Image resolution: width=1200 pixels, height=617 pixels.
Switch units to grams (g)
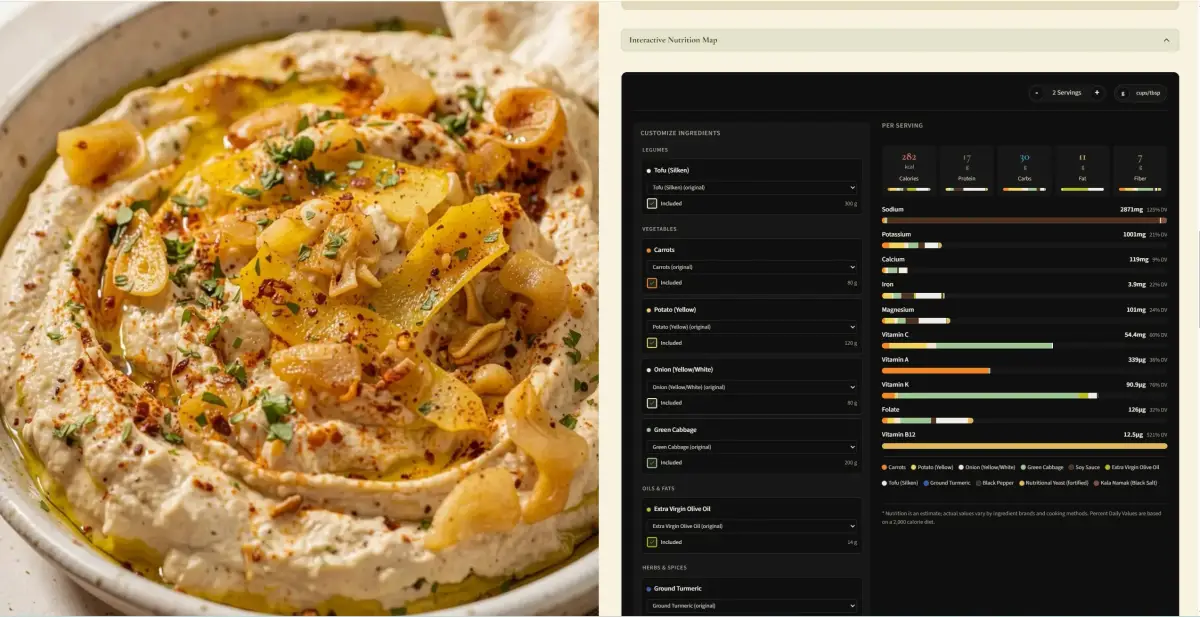[1123, 93]
